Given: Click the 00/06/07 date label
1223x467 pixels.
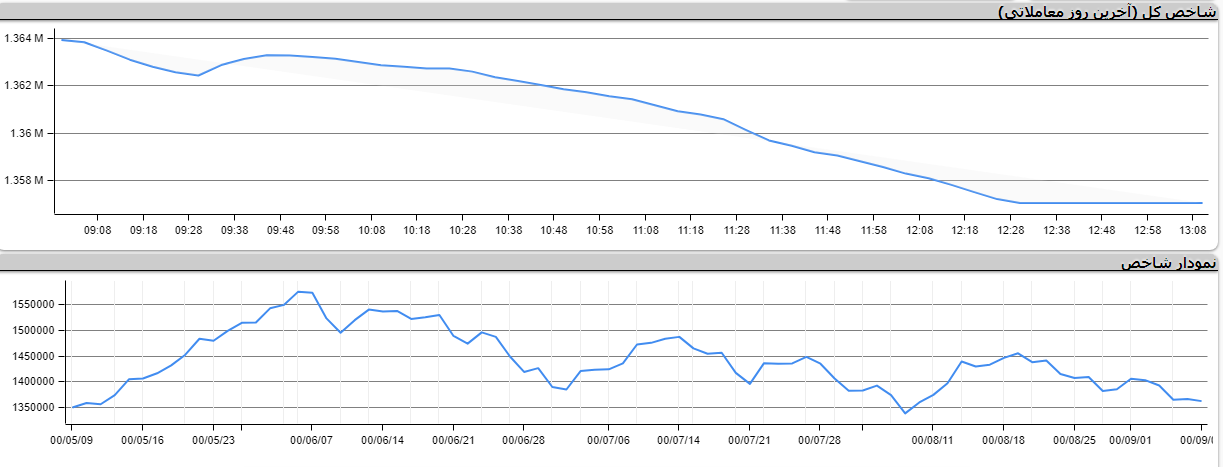Looking at the screenshot, I should pos(312,438).
